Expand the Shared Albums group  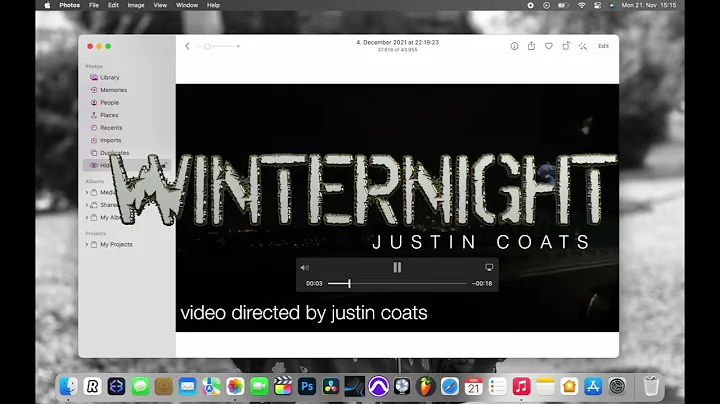coord(87,205)
